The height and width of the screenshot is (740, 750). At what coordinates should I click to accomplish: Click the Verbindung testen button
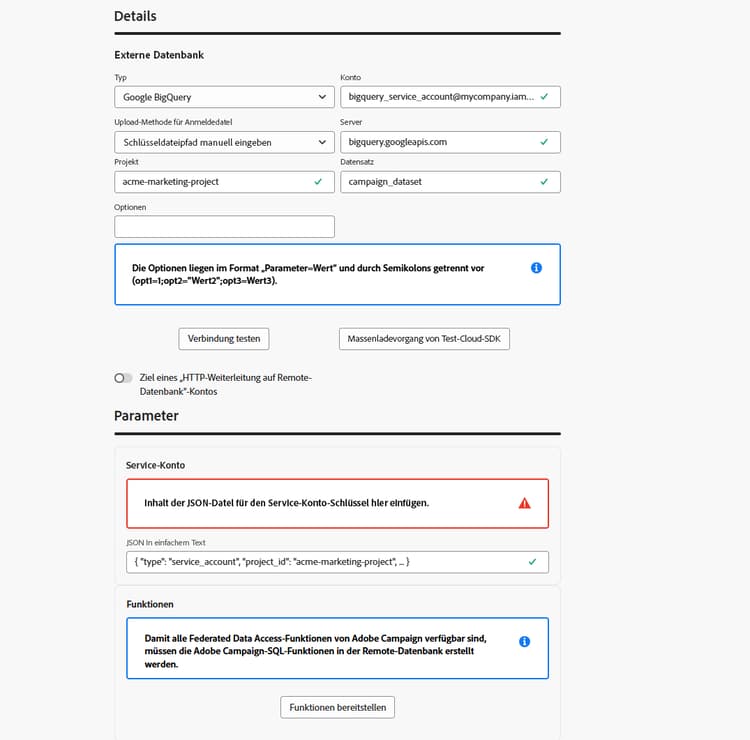pos(224,339)
